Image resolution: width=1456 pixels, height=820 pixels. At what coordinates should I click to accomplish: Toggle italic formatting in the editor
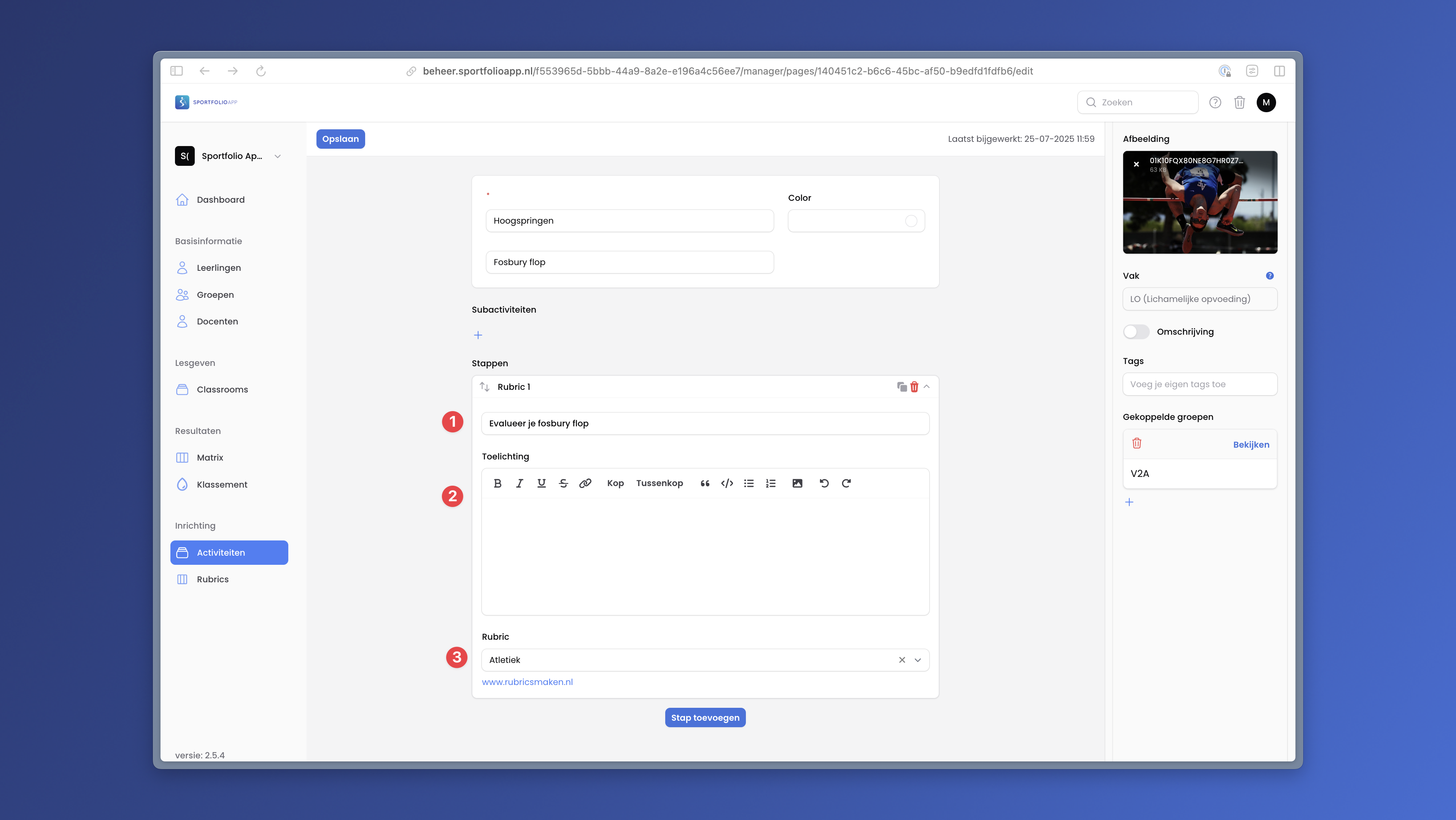(520, 483)
